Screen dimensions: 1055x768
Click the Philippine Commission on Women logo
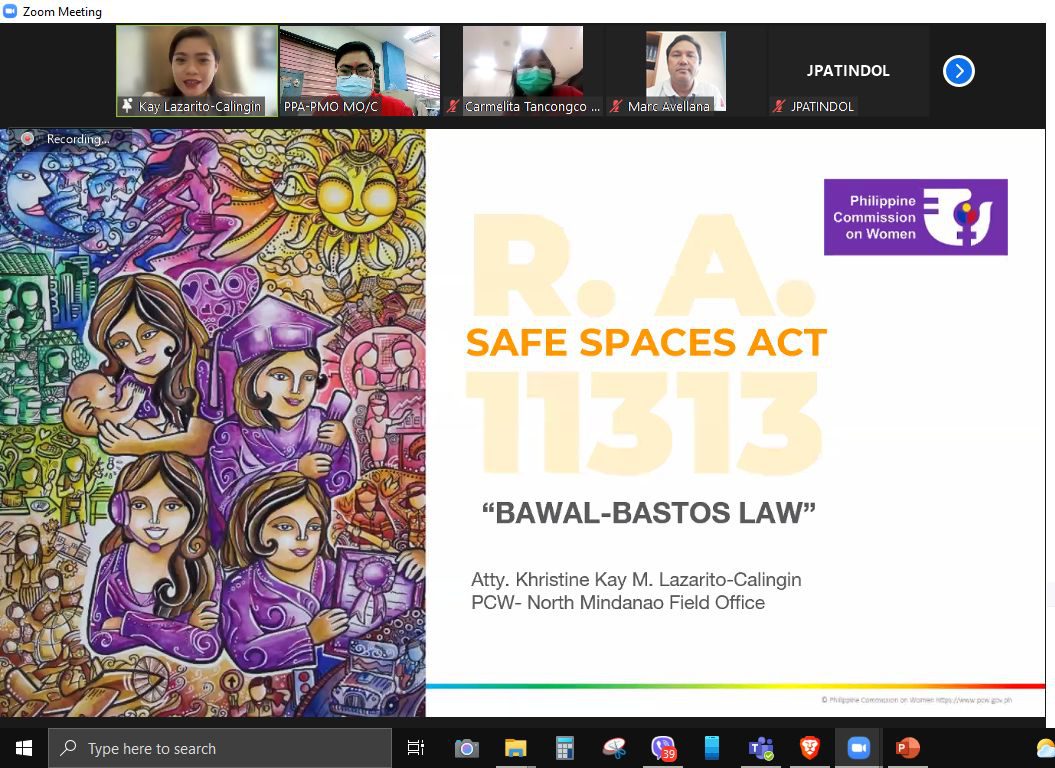[x=915, y=217]
